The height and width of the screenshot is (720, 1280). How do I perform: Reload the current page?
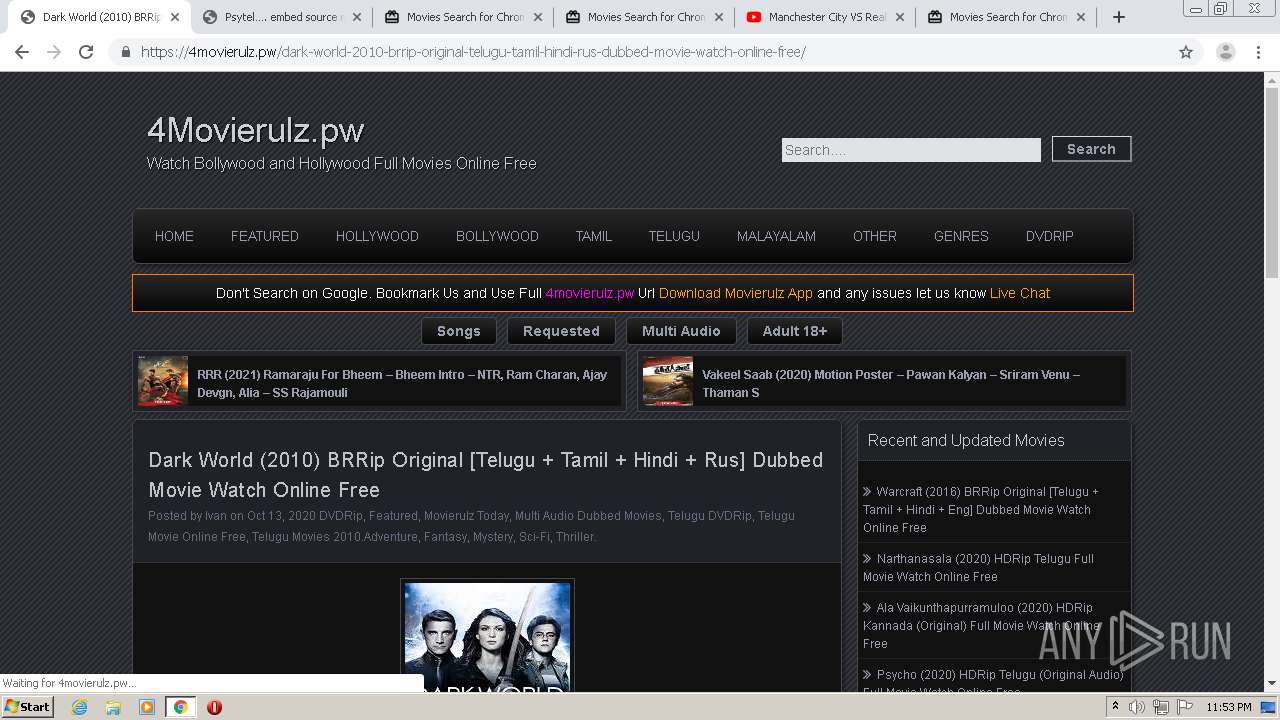[86, 52]
